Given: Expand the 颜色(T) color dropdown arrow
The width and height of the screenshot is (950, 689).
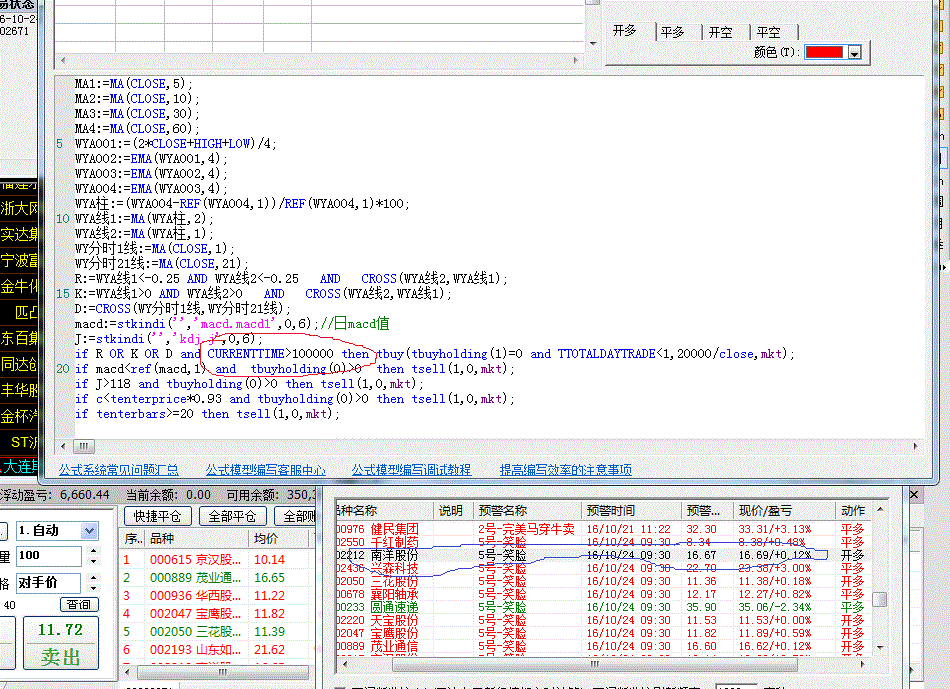Looking at the screenshot, I should point(854,53).
